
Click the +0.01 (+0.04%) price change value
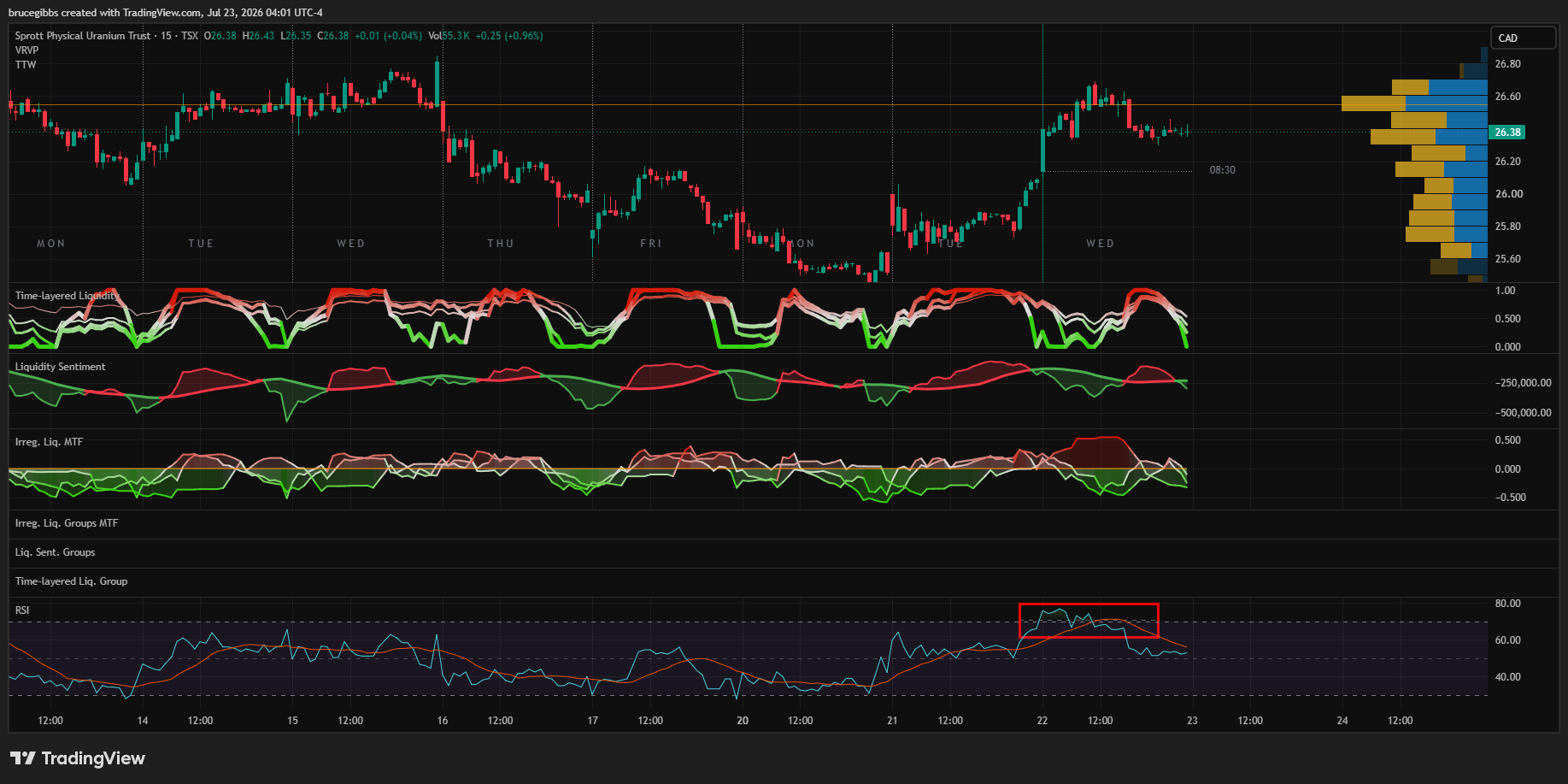[389, 36]
